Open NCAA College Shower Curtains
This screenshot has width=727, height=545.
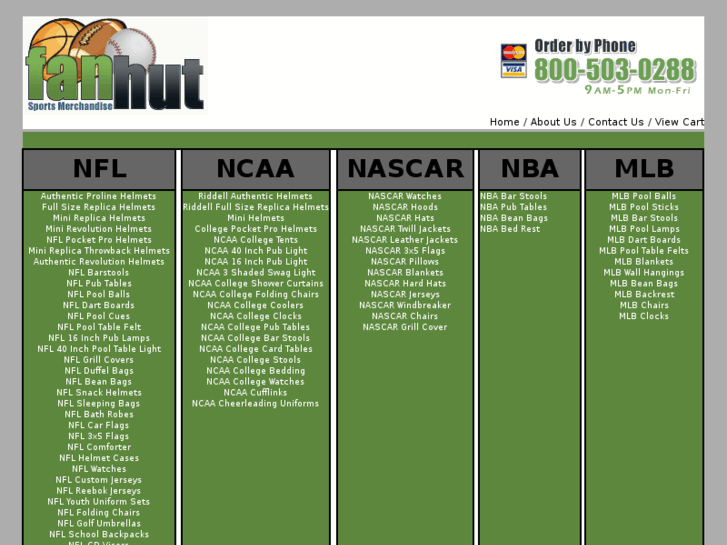(255, 283)
